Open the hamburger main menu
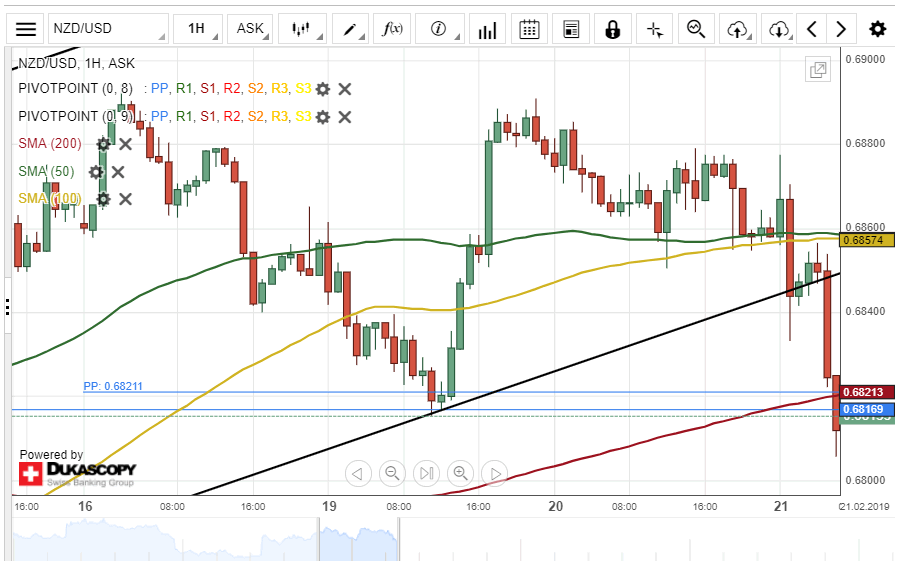 [x=25, y=28]
